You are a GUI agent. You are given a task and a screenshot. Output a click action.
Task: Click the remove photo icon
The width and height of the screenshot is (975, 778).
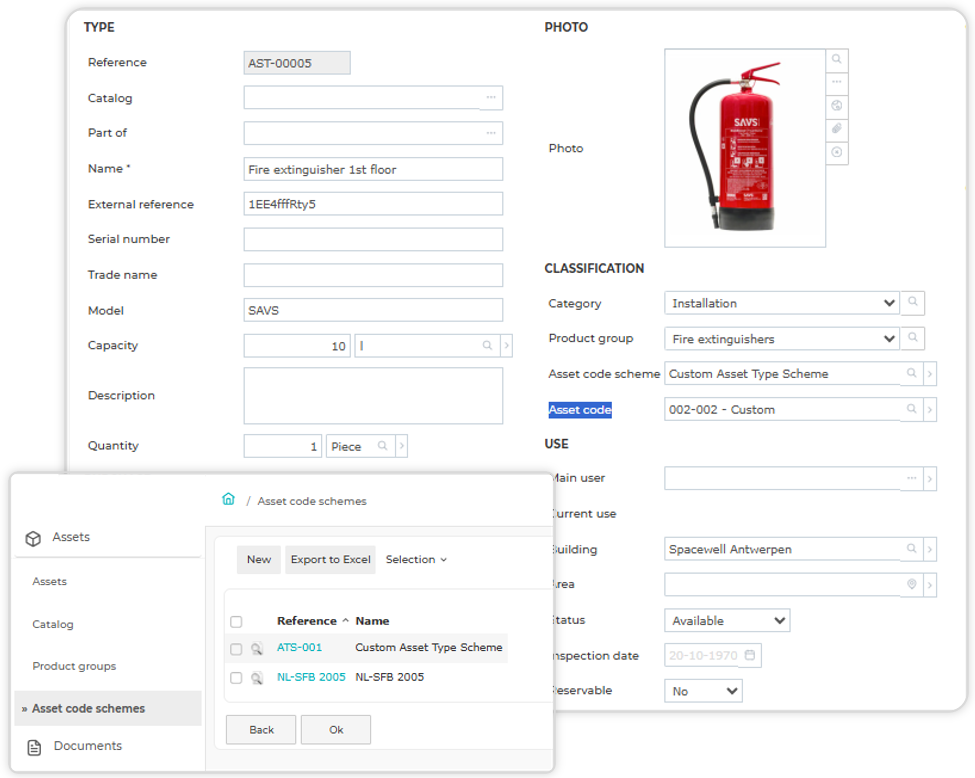click(837, 152)
